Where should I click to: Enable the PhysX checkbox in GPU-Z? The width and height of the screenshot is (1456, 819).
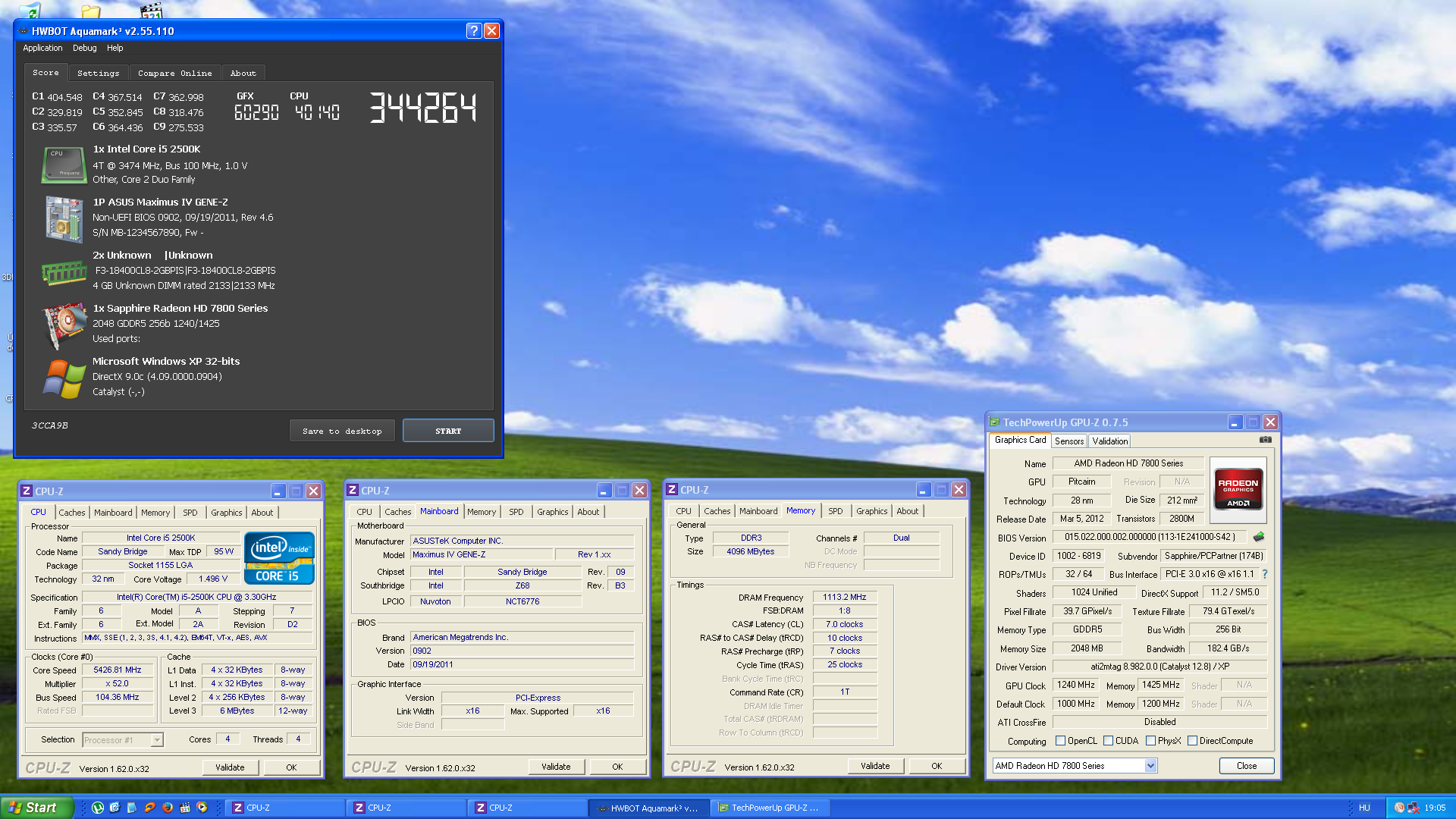1151,741
